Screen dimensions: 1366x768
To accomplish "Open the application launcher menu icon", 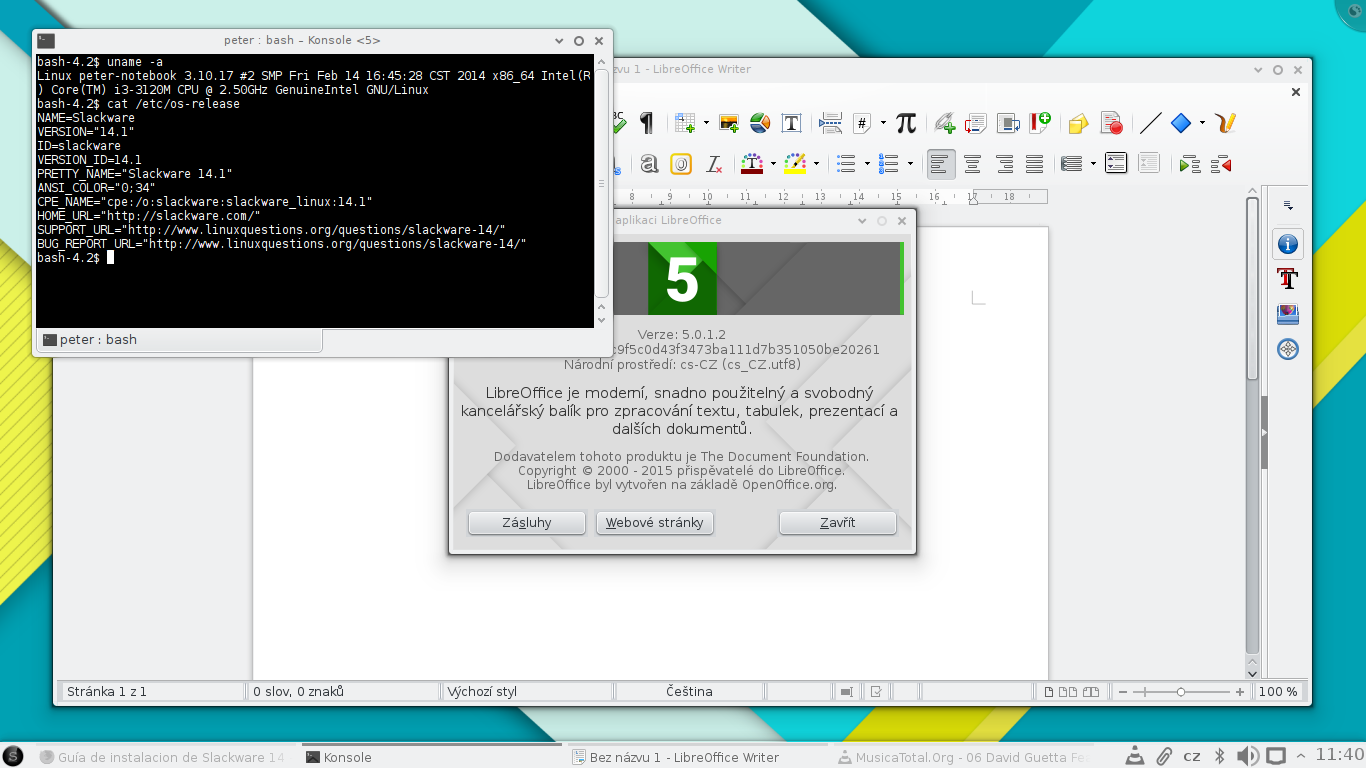I will pyautogui.click(x=13, y=756).
